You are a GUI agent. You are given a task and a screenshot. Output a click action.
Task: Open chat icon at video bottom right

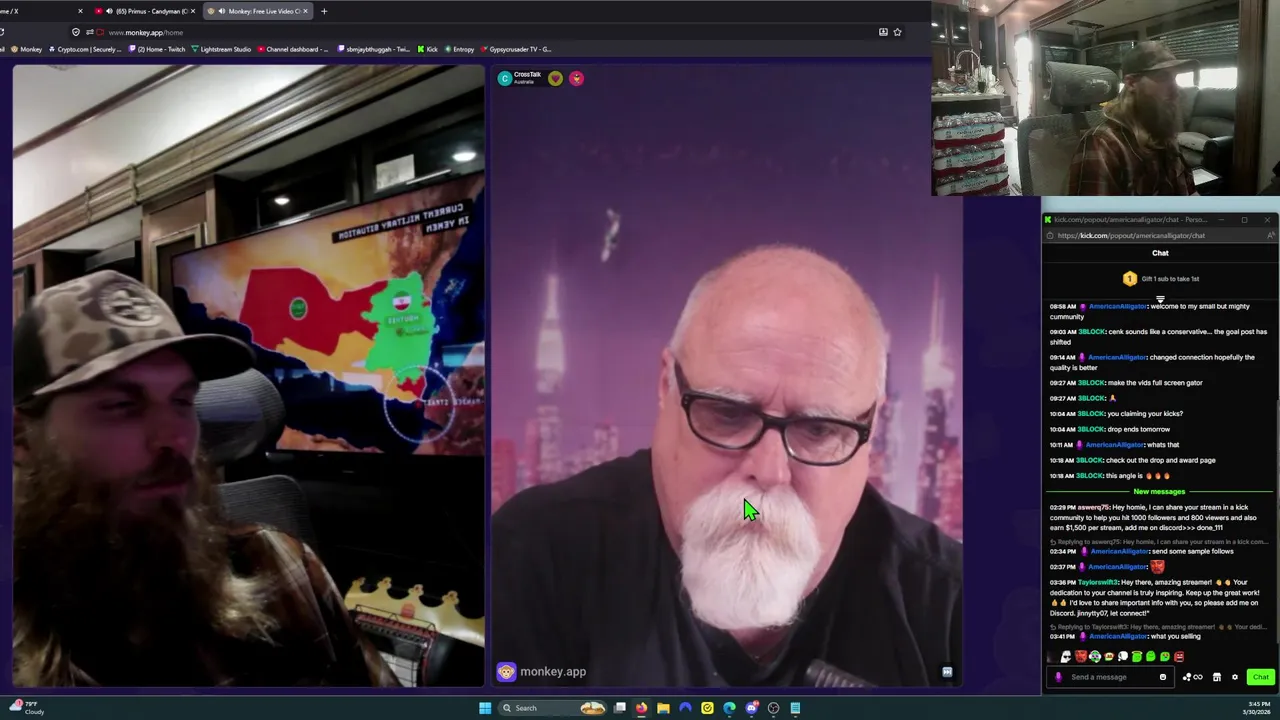point(946,672)
